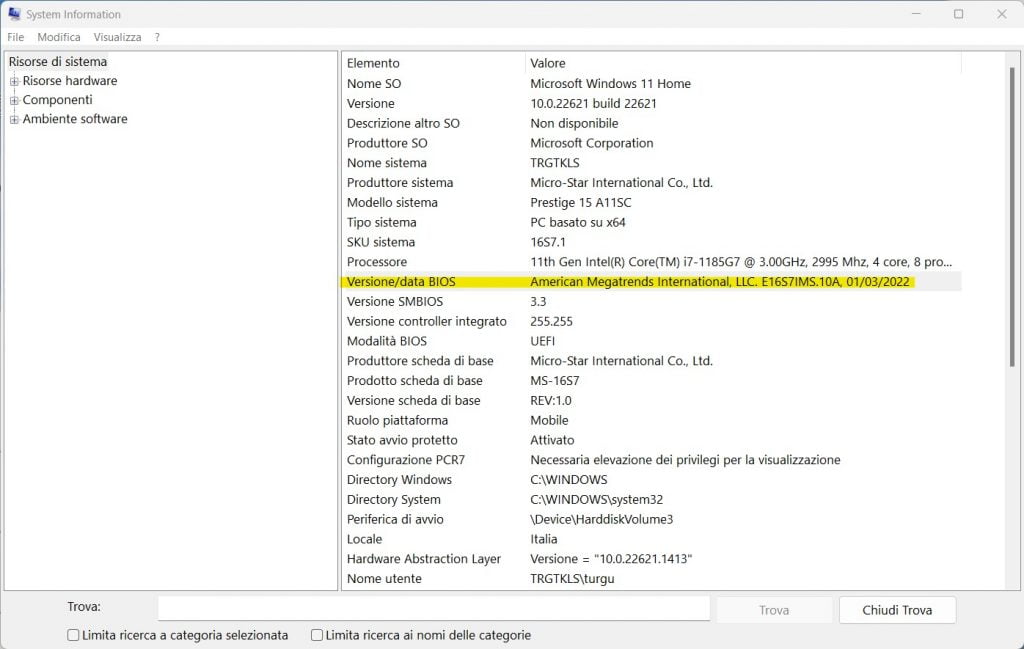The height and width of the screenshot is (649, 1024).
Task: Open the File menu
Action: pos(15,37)
